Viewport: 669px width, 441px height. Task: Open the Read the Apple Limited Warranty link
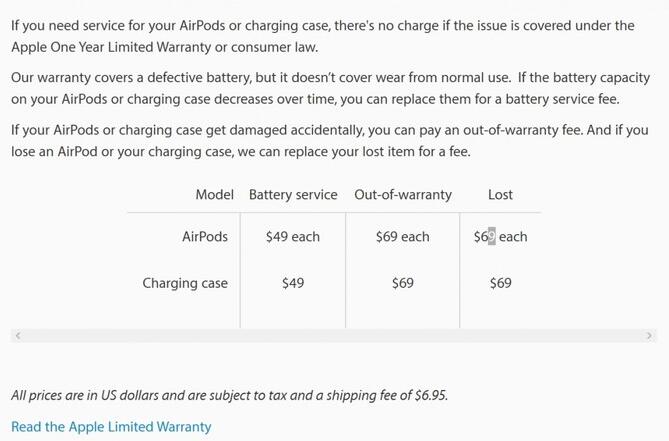point(111,426)
